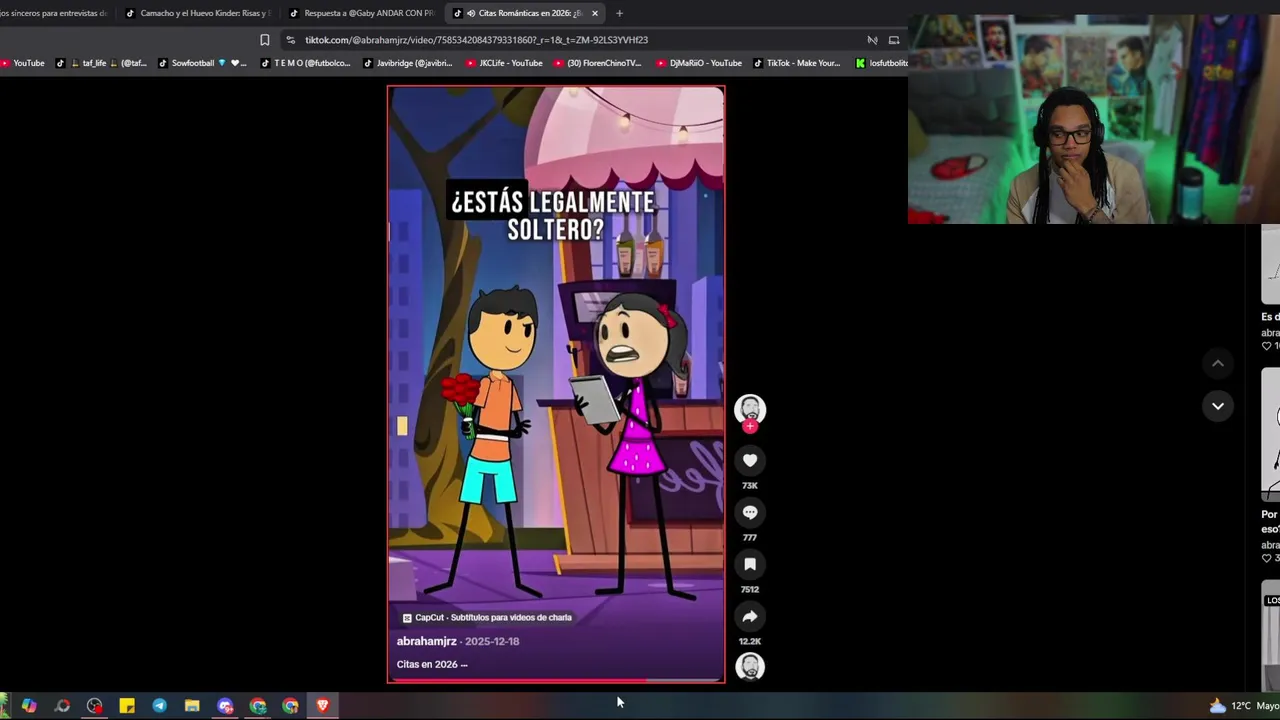Viewport: 1280px width, 720px height.
Task: Open the abrahamjrz profile avatar above the like button
Action: (x=750, y=408)
